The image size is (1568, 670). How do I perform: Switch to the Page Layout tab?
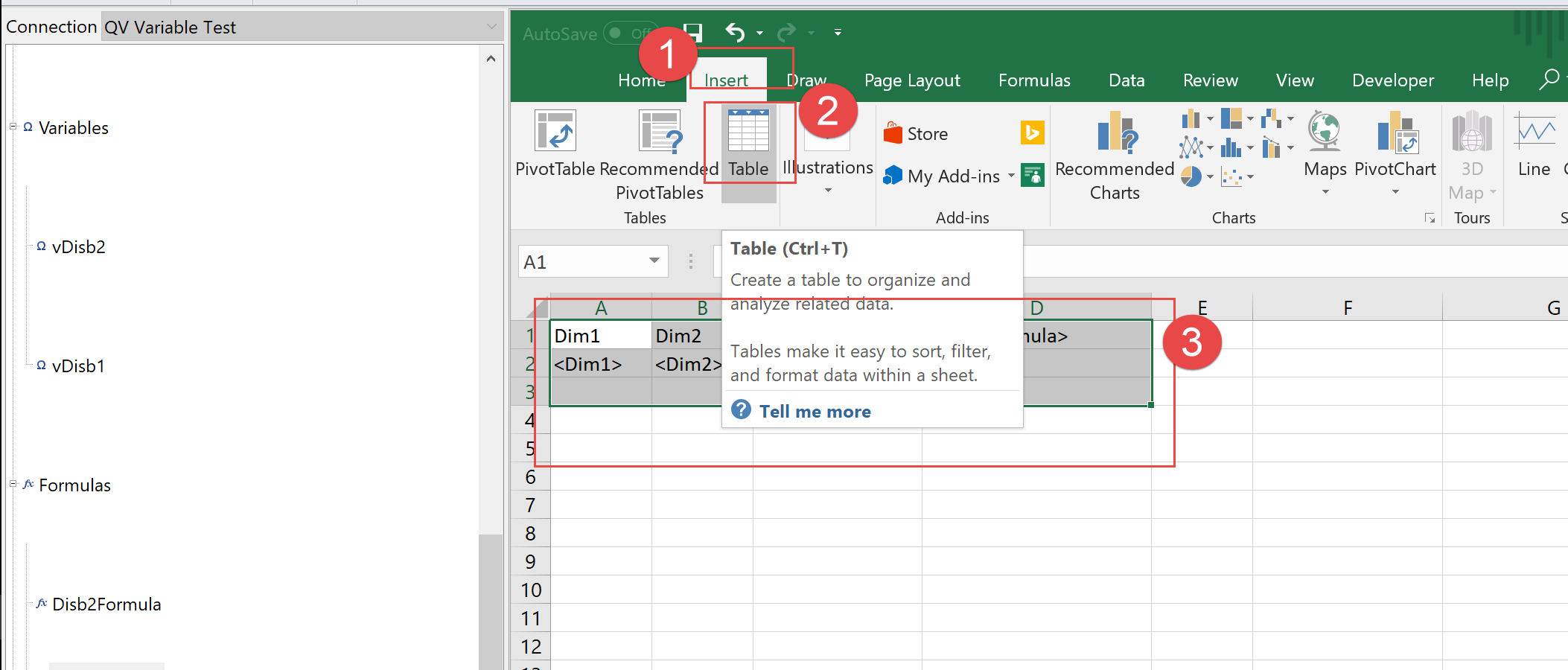[912, 80]
